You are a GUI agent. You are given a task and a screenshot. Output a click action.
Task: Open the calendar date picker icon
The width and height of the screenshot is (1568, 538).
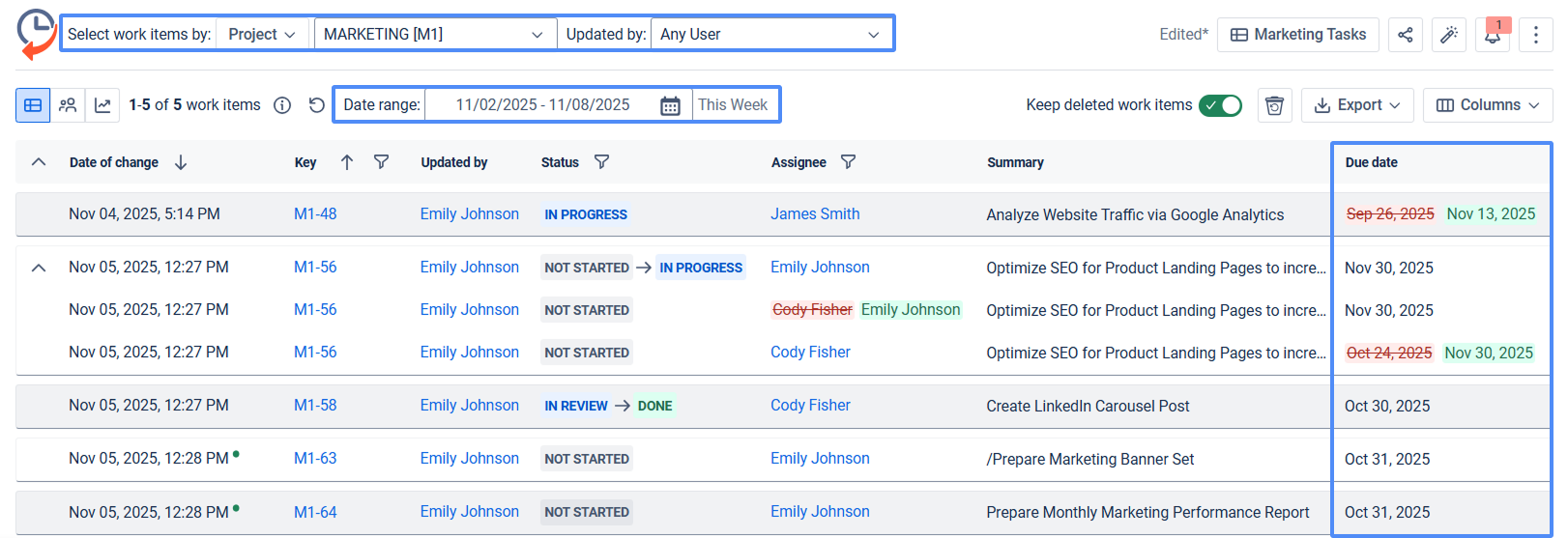click(670, 105)
